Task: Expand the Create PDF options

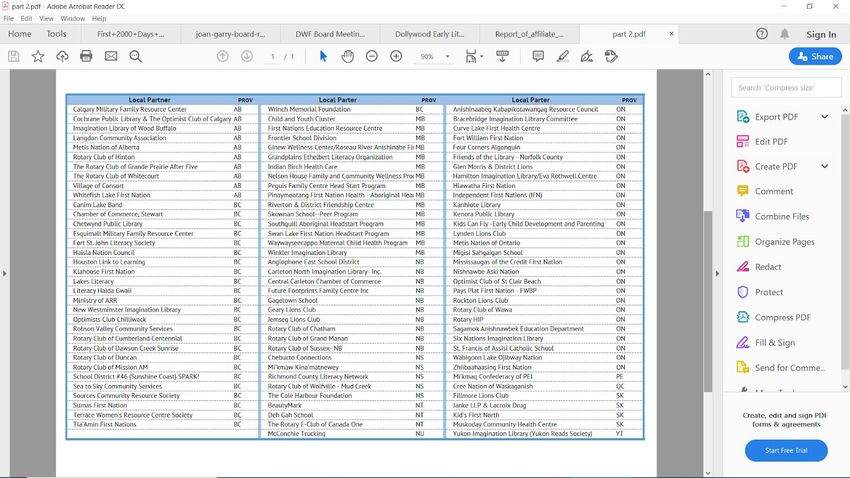Action: tap(825, 166)
